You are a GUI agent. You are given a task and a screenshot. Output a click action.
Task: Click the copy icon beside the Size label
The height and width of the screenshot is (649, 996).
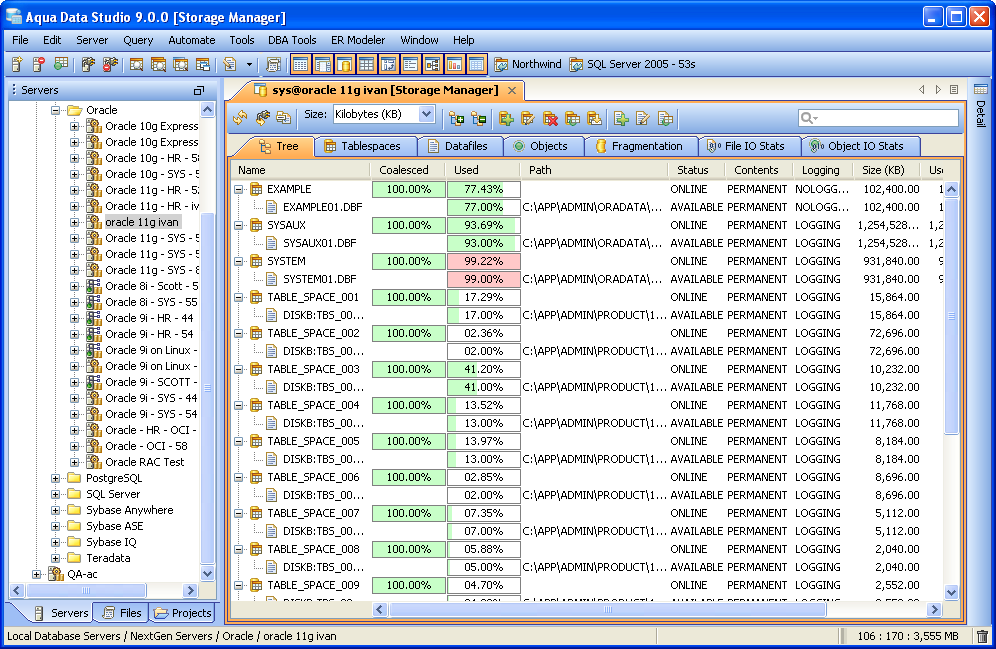click(x=283, y=118)
